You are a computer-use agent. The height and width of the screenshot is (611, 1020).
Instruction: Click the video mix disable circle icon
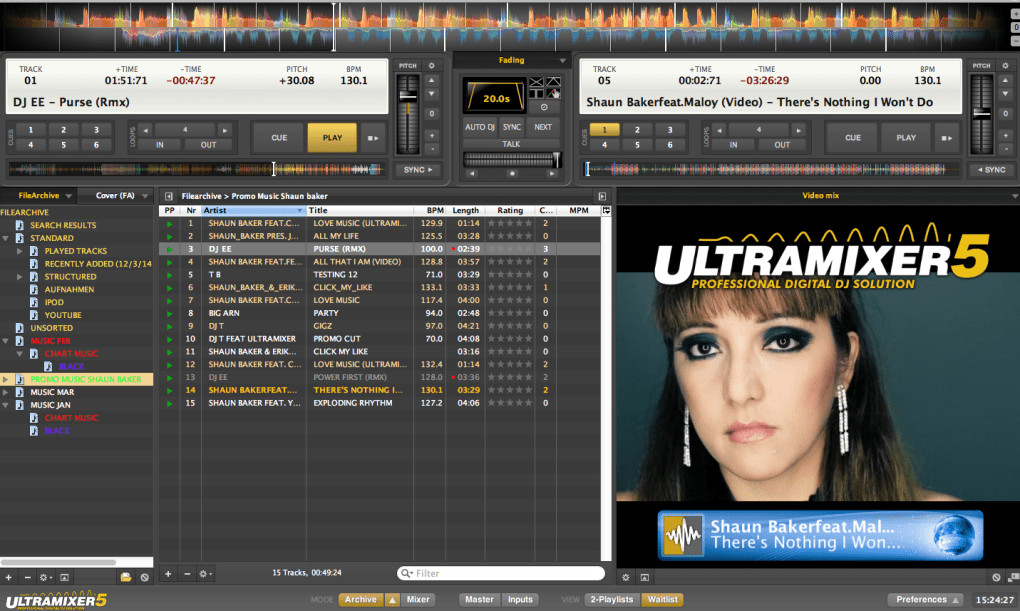pyautogui.click(x=997, y=577)
